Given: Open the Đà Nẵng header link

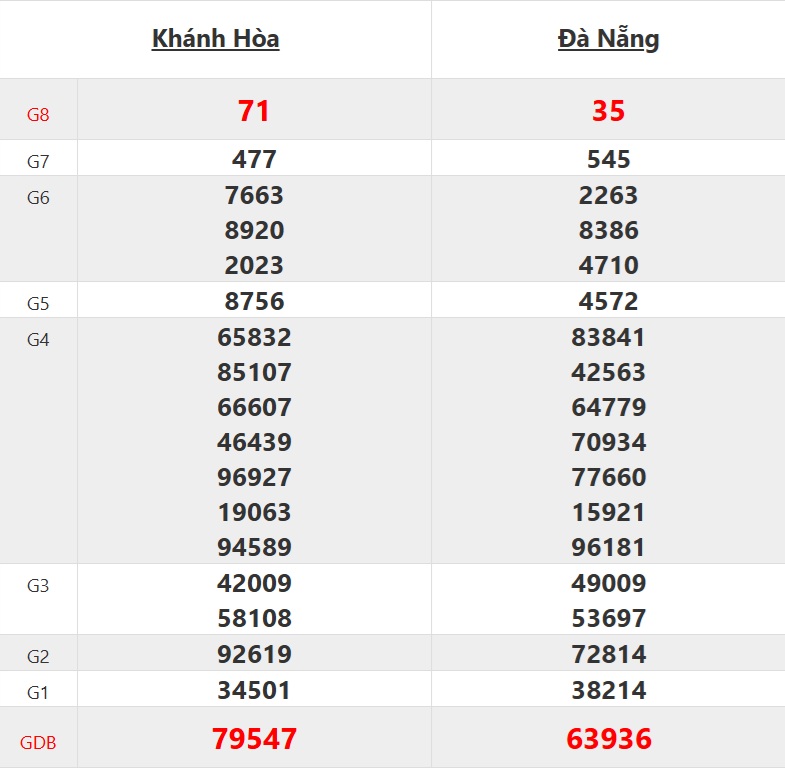Looking at the screenshot, I should pos(608,39).
